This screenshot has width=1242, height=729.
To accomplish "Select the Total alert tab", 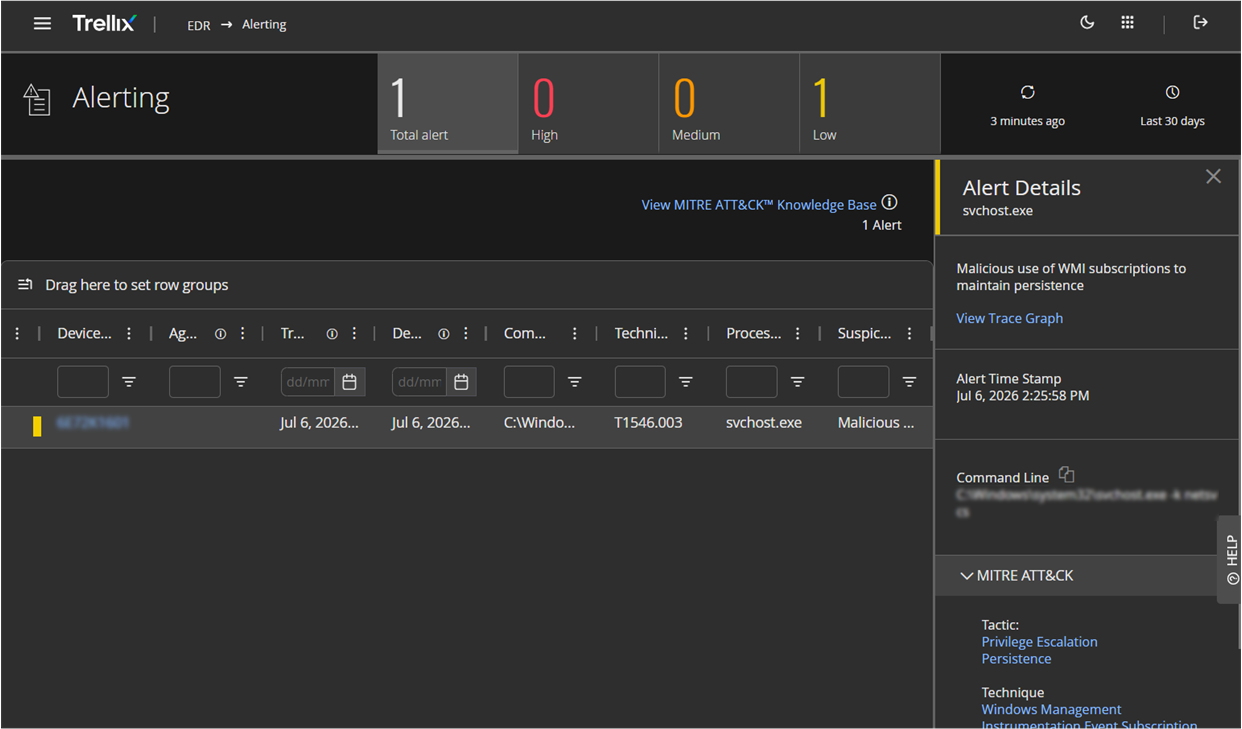I will coord(448,104).
